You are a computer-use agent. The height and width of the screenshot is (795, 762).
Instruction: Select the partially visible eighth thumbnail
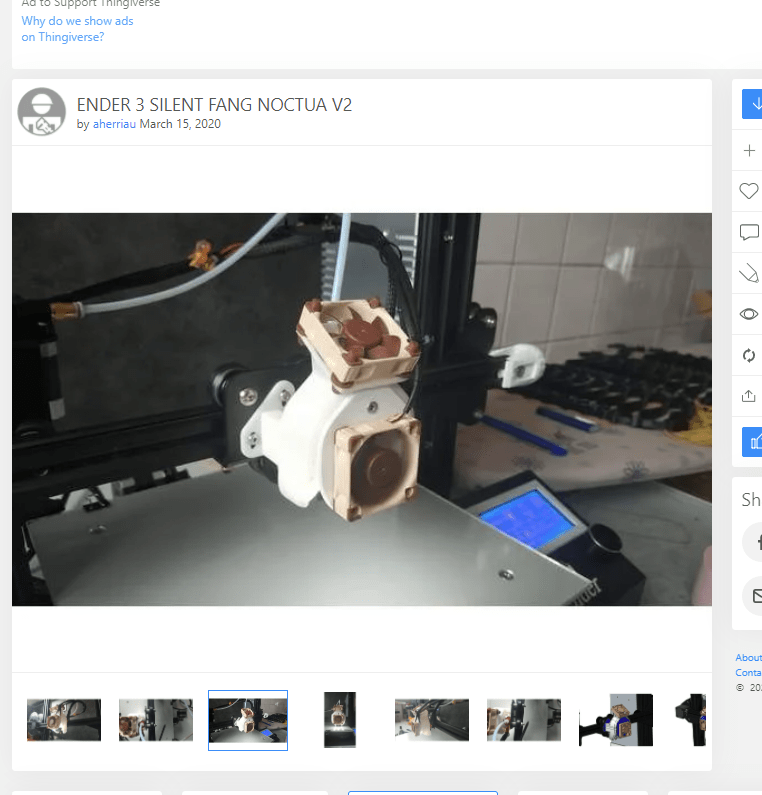(691, 720)
